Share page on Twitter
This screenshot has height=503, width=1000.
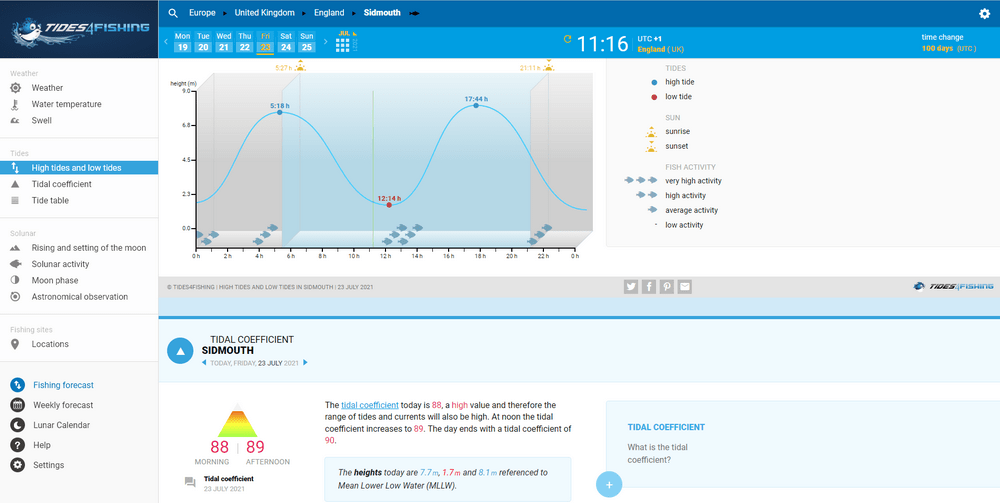tap(631, 287)
